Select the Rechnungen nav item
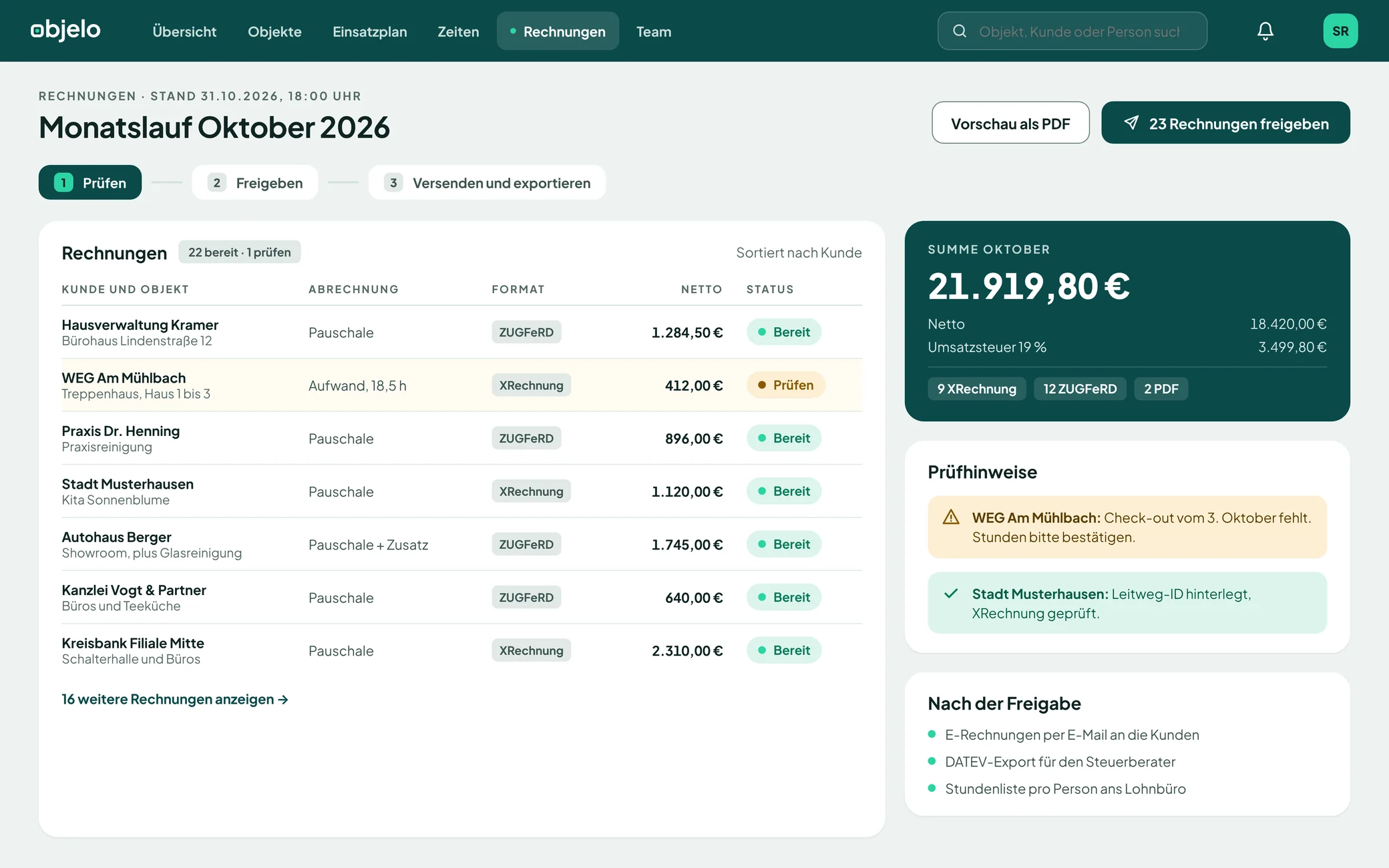 click(x=558, y=31)
